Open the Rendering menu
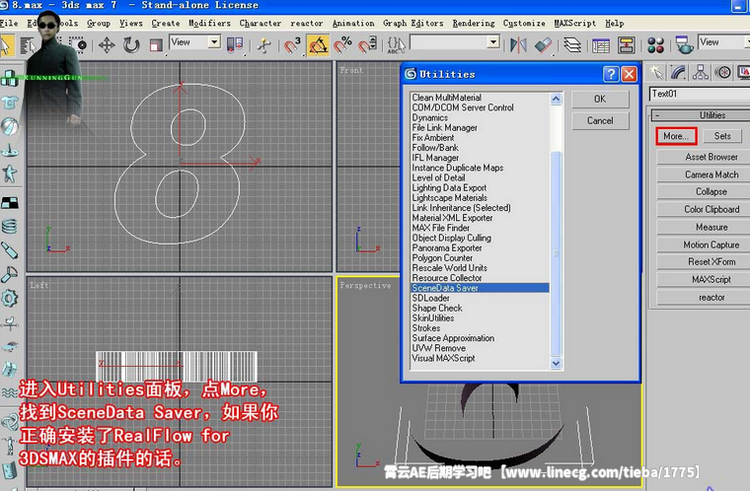 pyautogui.click(x=474, y=23)
